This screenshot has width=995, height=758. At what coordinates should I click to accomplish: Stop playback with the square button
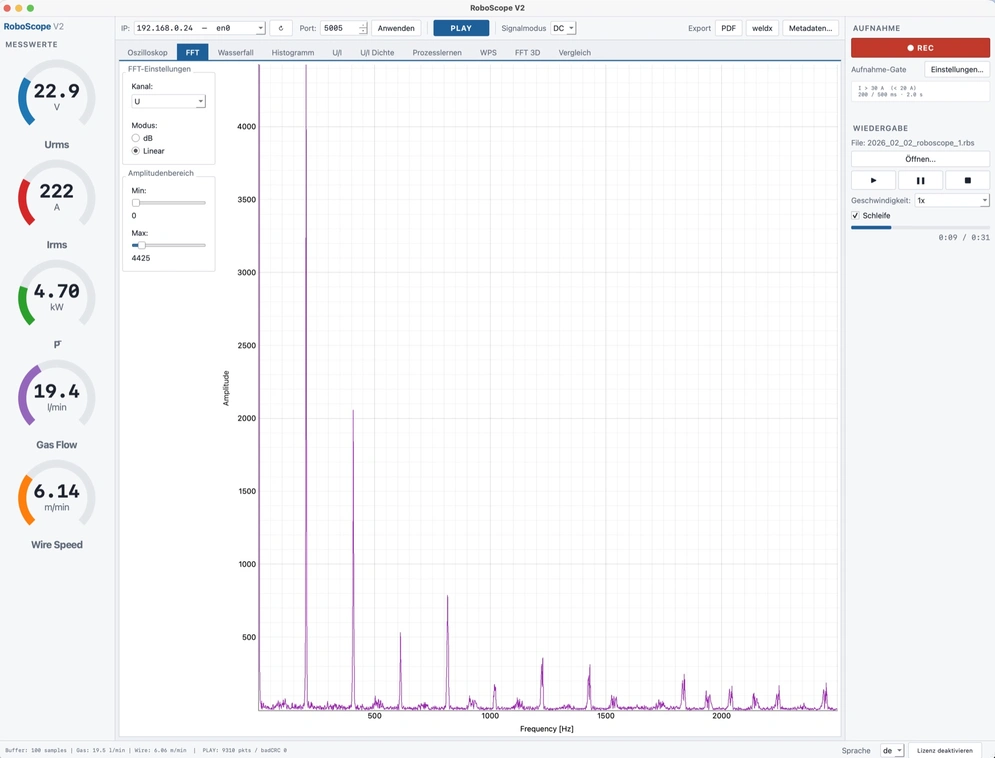pos(967,180)
